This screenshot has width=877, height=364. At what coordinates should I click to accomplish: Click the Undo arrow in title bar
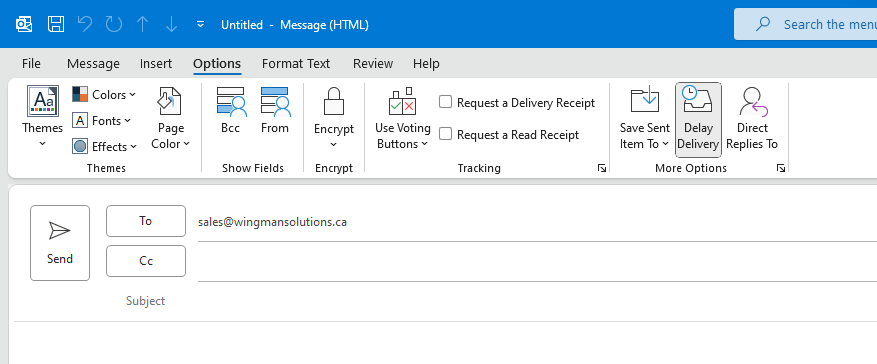[84, 24]
